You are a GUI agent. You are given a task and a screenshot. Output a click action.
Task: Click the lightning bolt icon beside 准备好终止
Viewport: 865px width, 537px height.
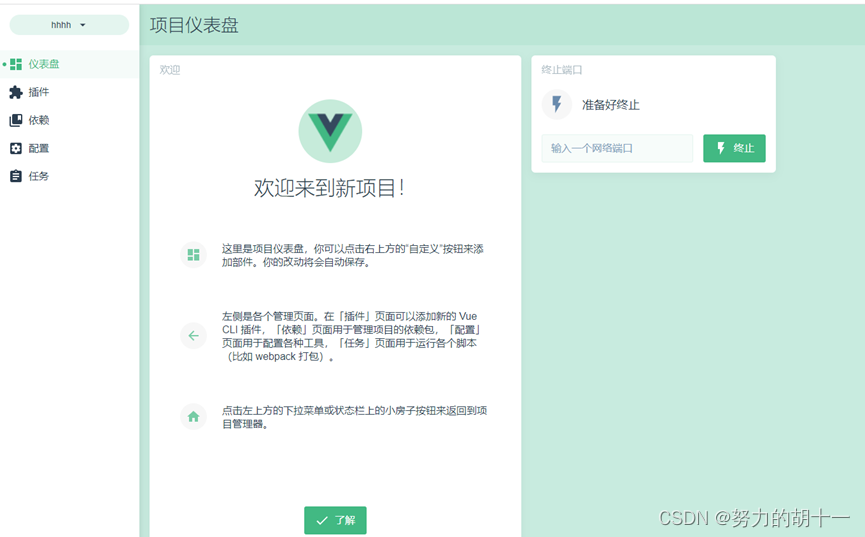click(x=557, y=104)
